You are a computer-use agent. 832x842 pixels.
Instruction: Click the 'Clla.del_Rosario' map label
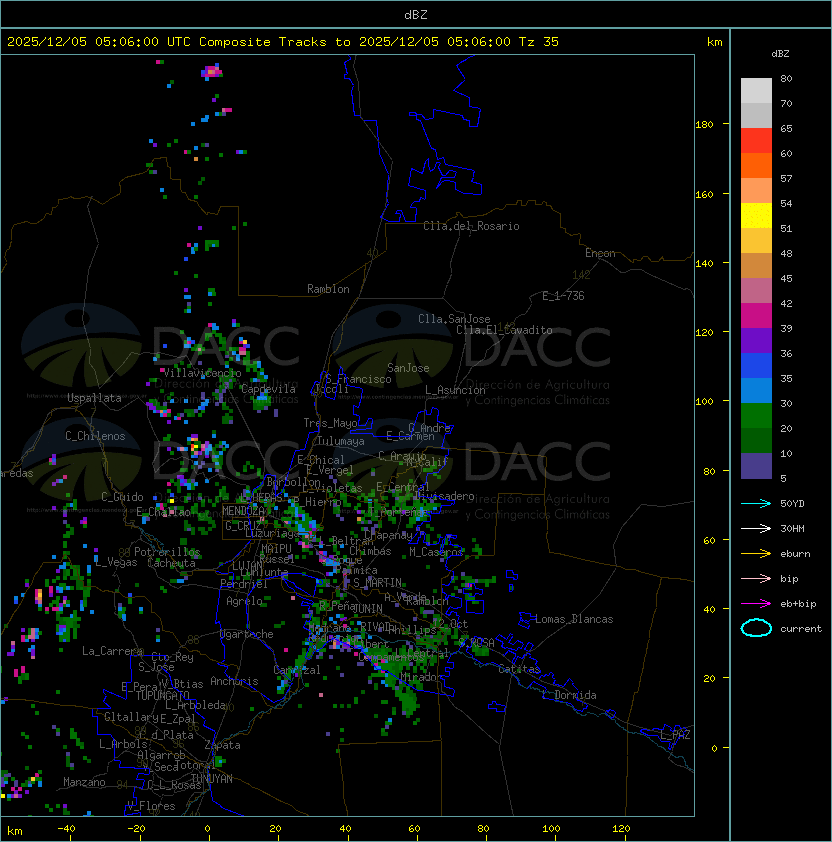tap(471, 226)
